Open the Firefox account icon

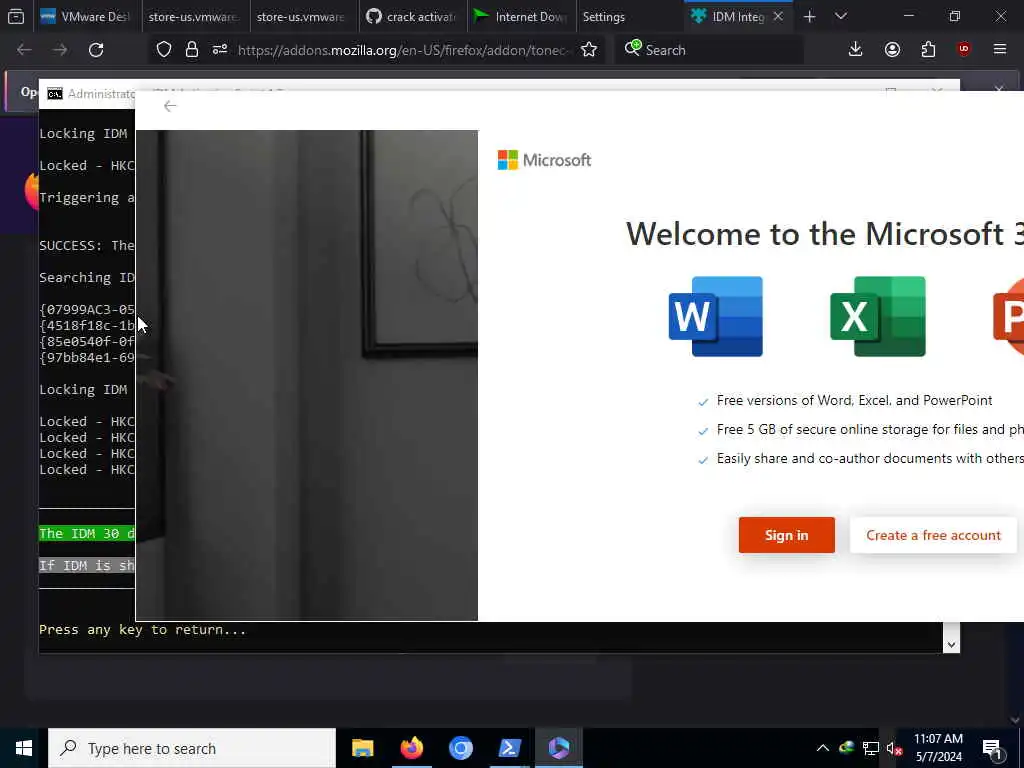coord(892,49)
